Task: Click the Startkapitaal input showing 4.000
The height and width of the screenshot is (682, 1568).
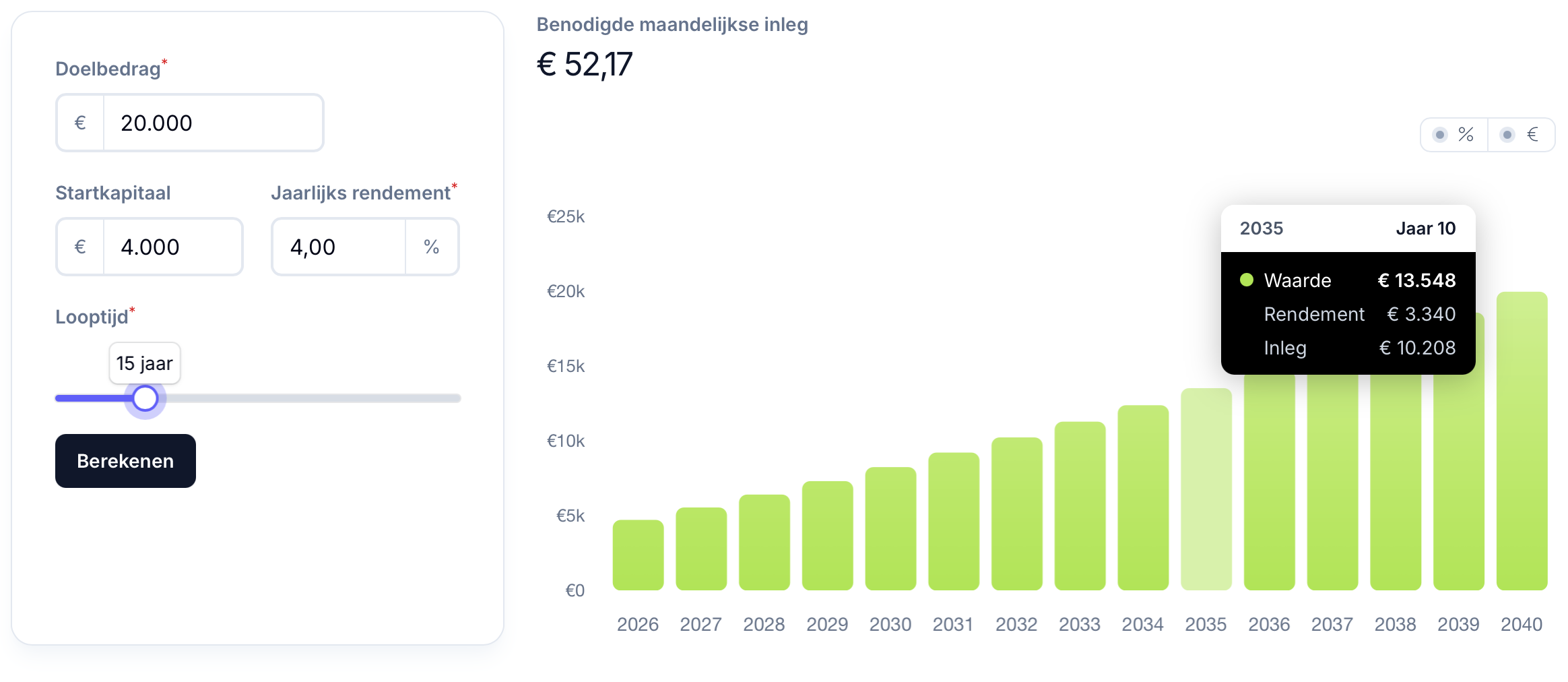Action: (172, 247)
